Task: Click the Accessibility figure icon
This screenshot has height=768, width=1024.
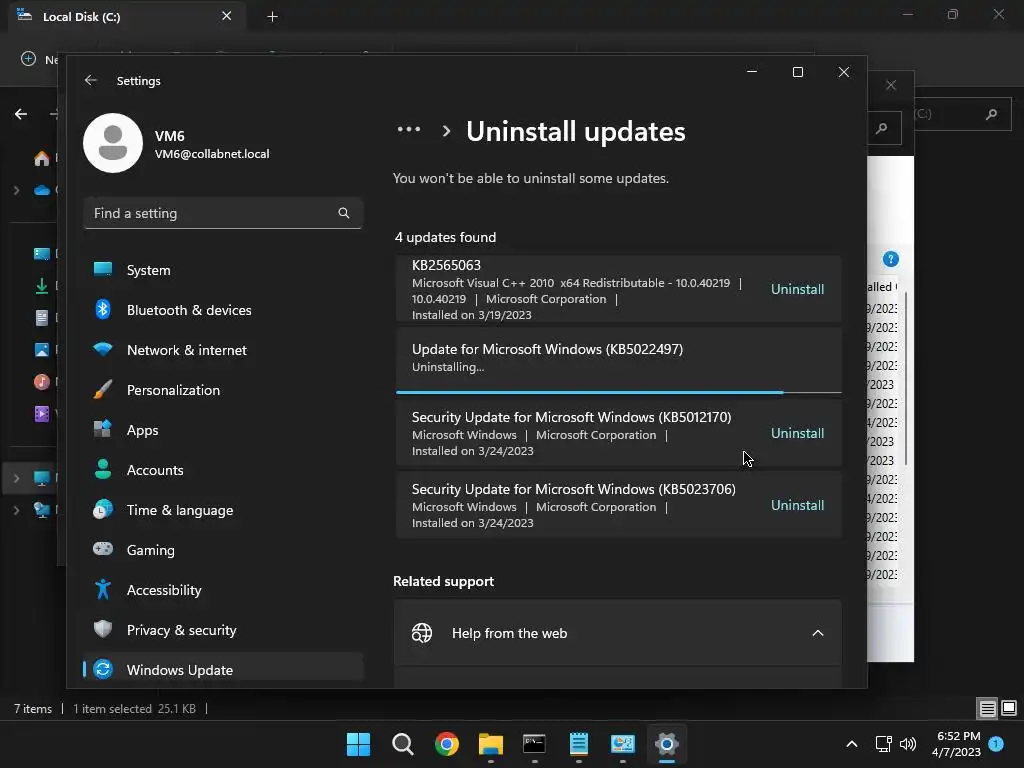Action: coord(103,589)
